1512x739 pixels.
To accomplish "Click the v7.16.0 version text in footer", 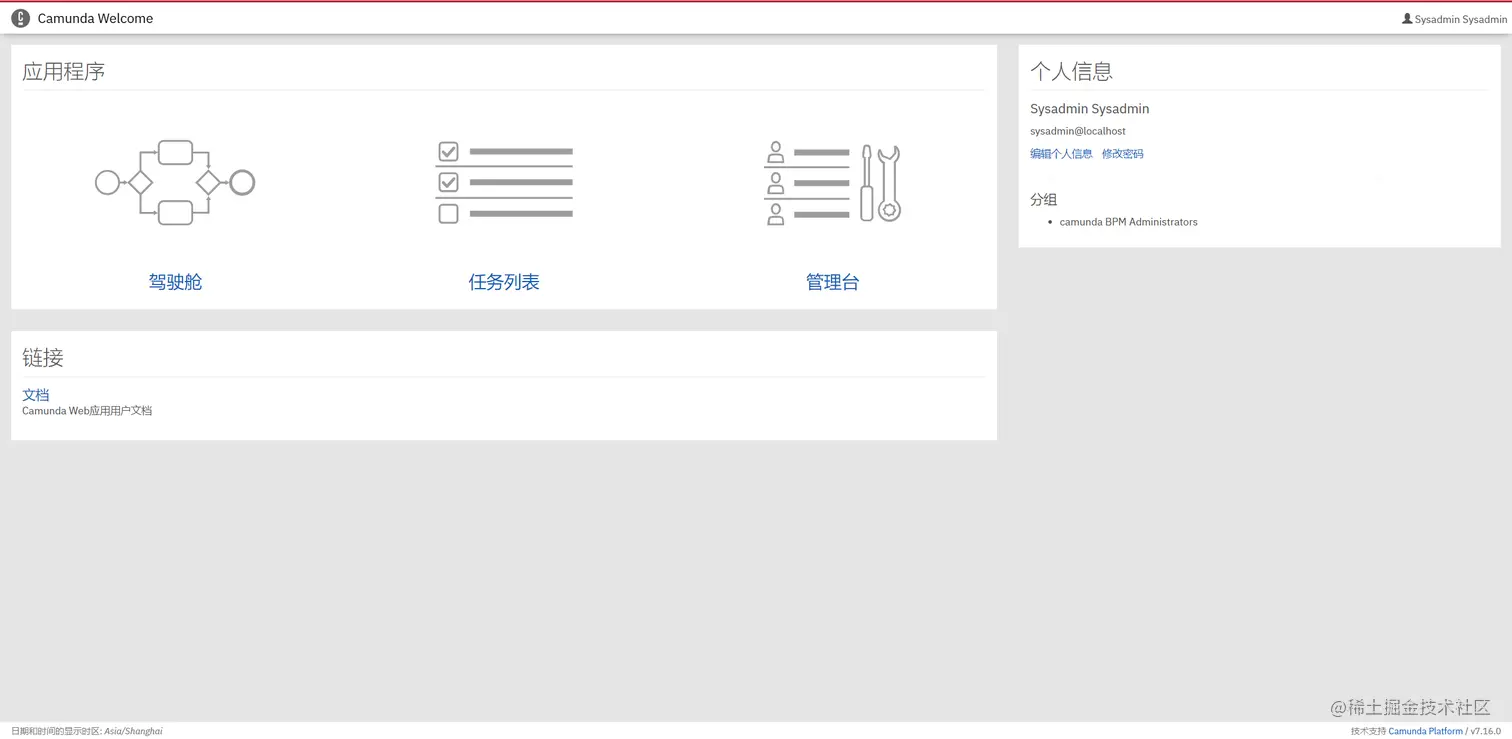I will 1485,731.
